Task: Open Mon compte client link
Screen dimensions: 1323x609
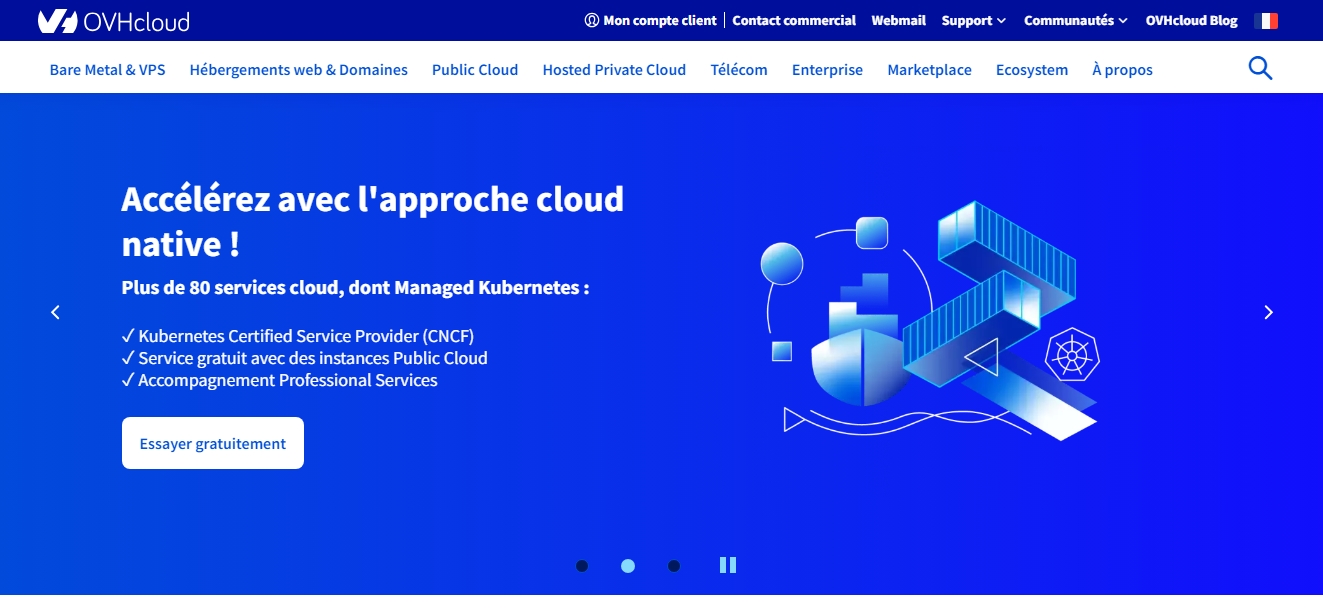Action: (x=651, y=20)
